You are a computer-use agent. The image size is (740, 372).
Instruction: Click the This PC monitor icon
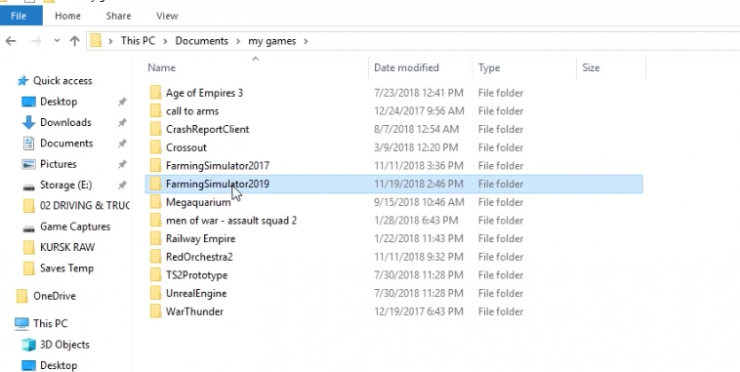pyautogui.click(x=22, y=323)
